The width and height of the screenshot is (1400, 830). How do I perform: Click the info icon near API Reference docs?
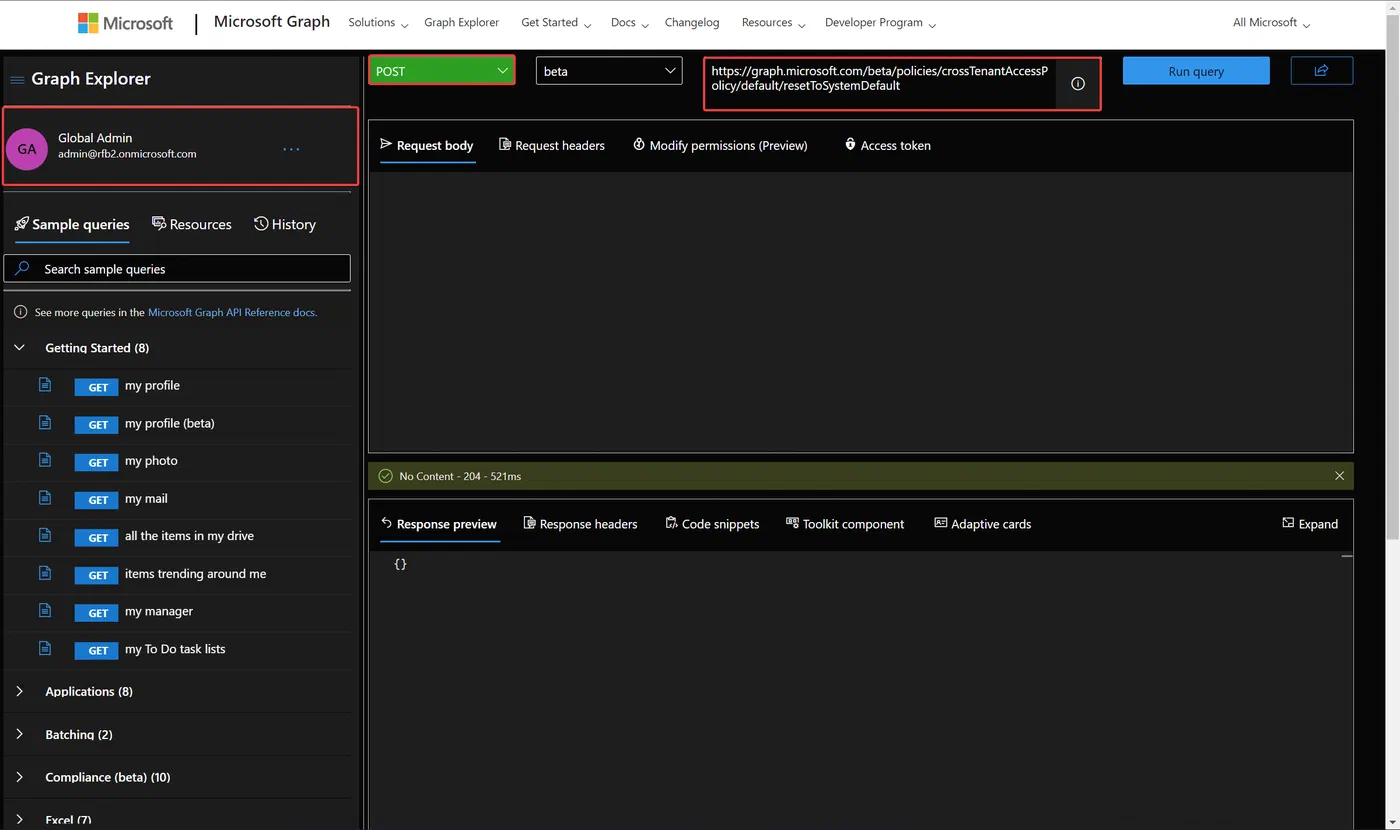pyautogui.click(x=20, y=312)
